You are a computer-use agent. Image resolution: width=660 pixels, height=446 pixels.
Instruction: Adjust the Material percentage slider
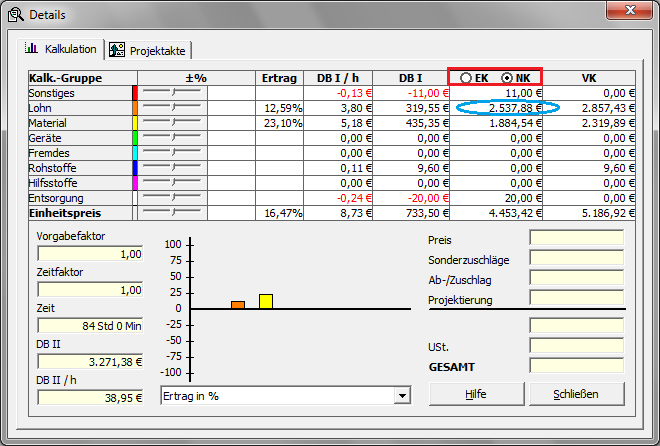(172, 123)
